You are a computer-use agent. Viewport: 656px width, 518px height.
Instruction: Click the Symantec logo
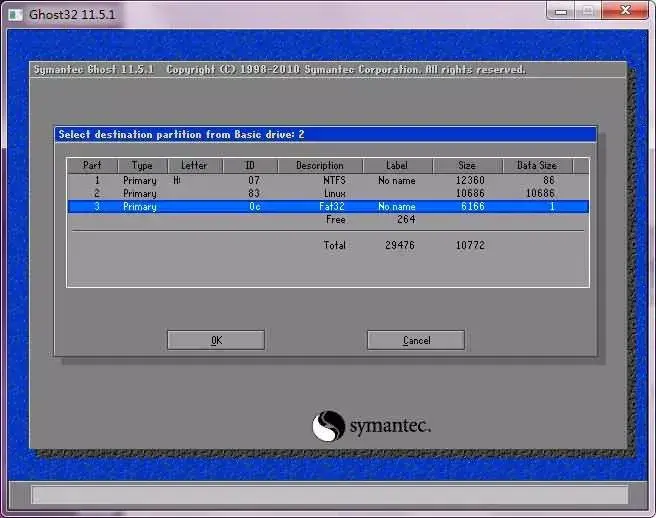click(x=371, y=426)
